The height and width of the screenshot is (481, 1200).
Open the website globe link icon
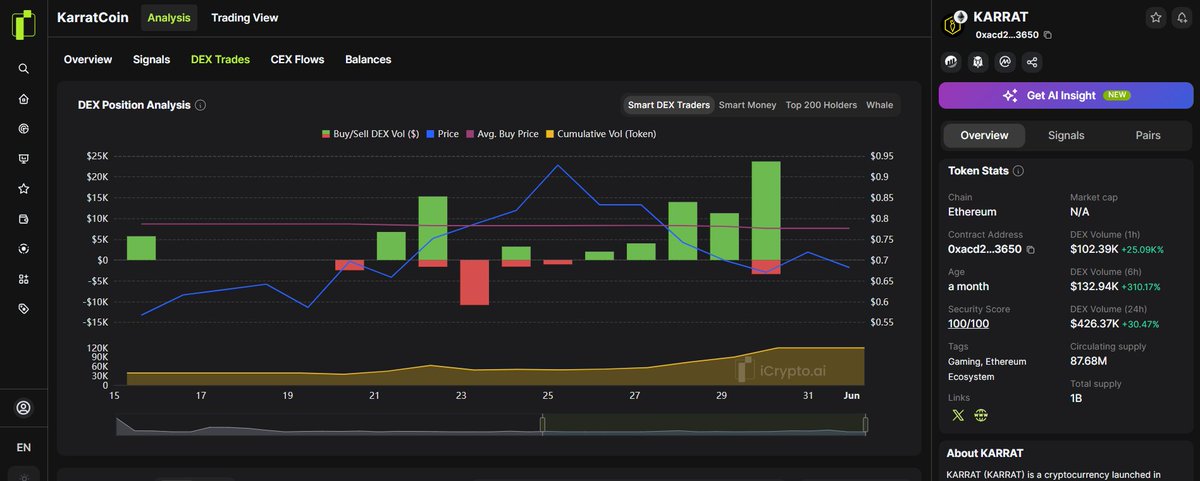(981, 415)
